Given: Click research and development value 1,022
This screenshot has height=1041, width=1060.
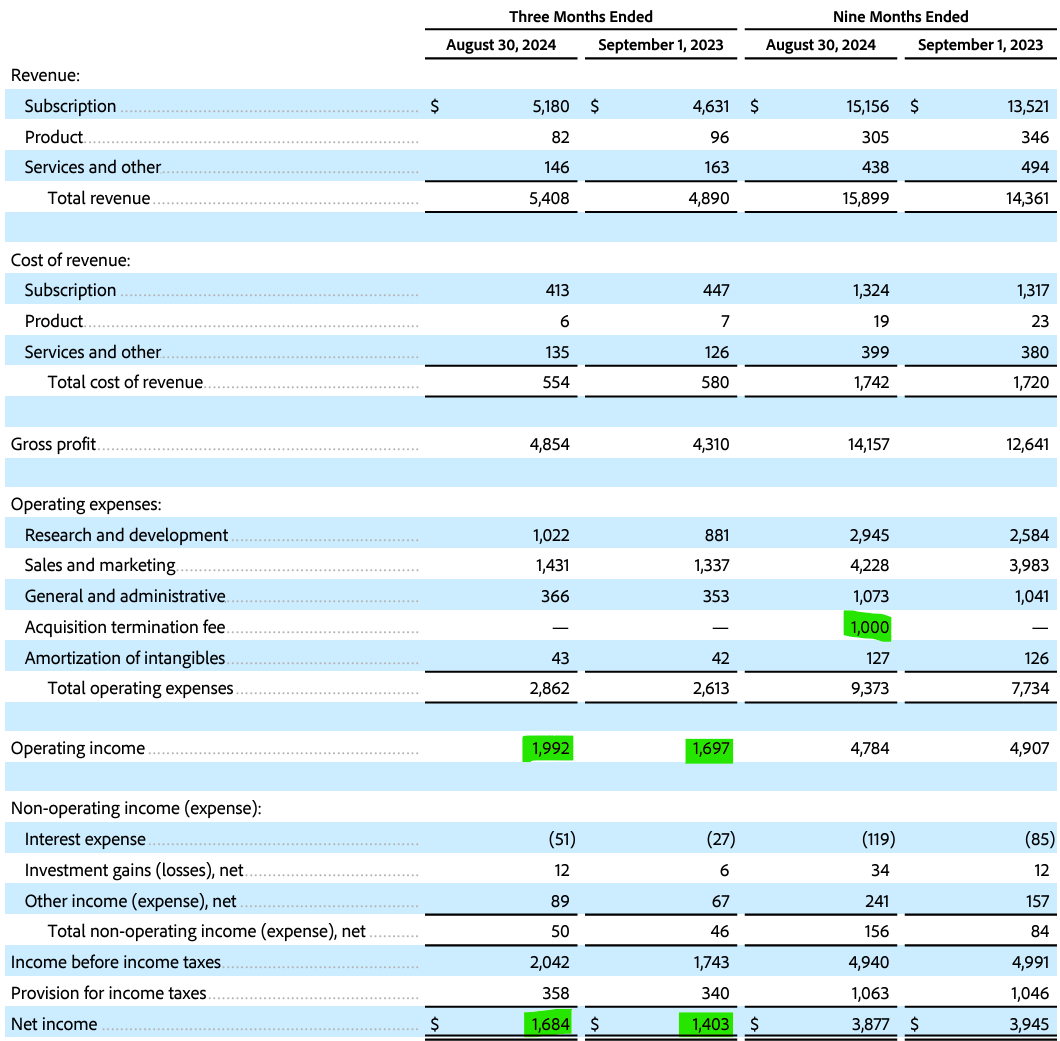Looking at the screenshot, I should point(551,535).
